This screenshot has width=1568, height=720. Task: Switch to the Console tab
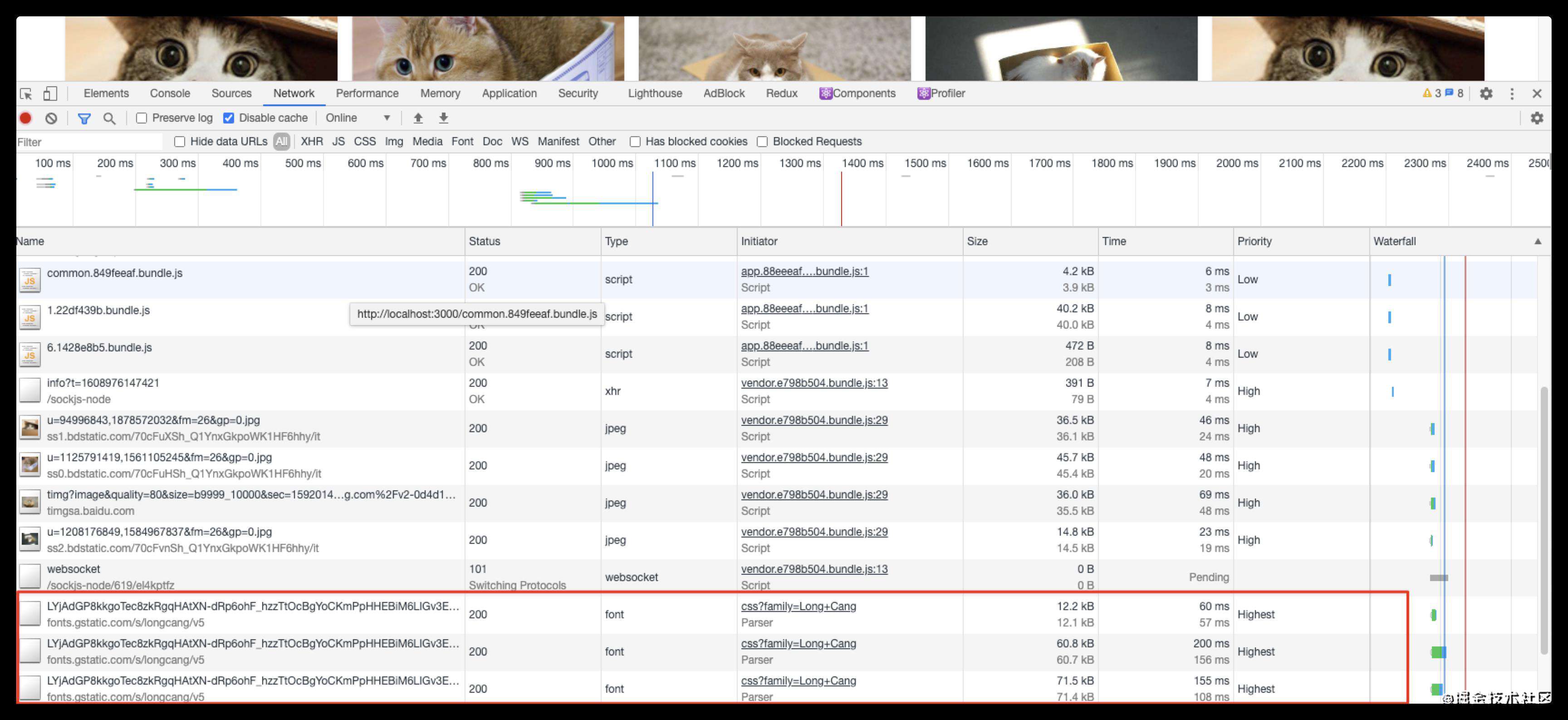click(x=170, y=93)
